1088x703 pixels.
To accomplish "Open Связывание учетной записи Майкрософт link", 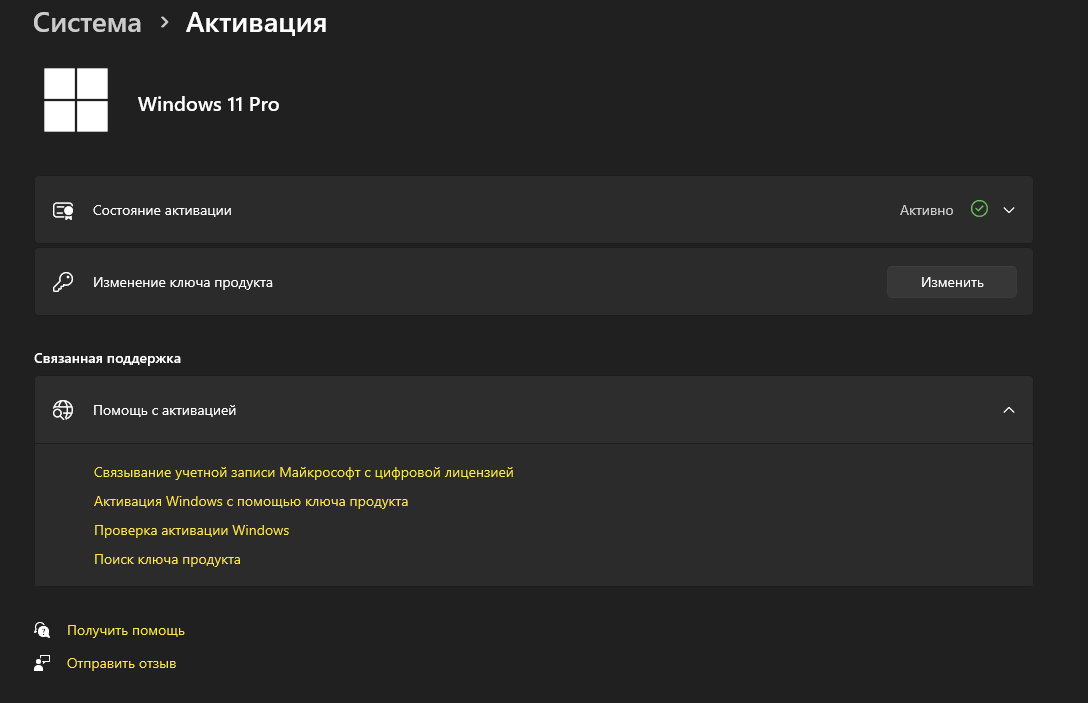I will [303, 472].
